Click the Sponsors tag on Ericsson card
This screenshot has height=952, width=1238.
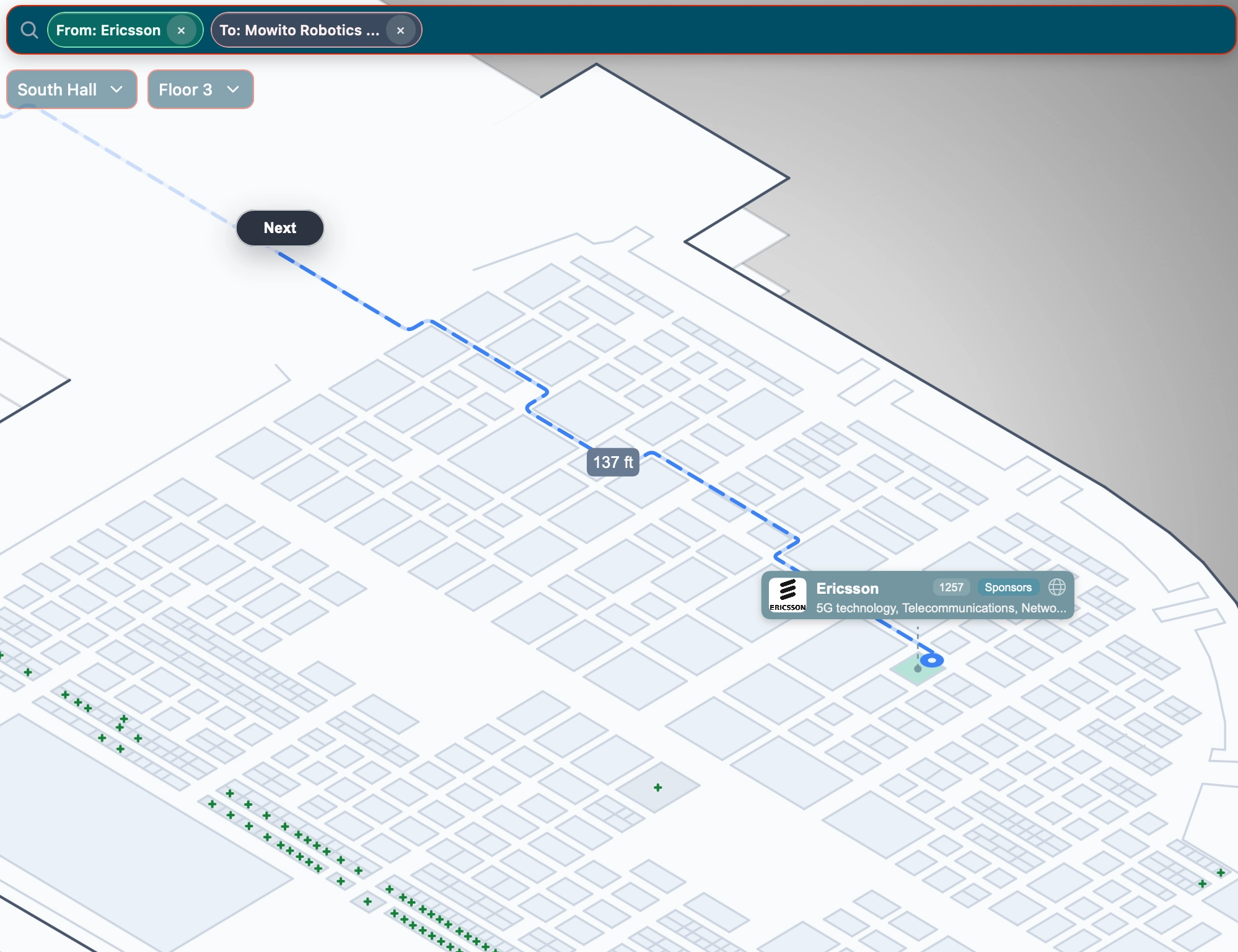(1008, 588)
